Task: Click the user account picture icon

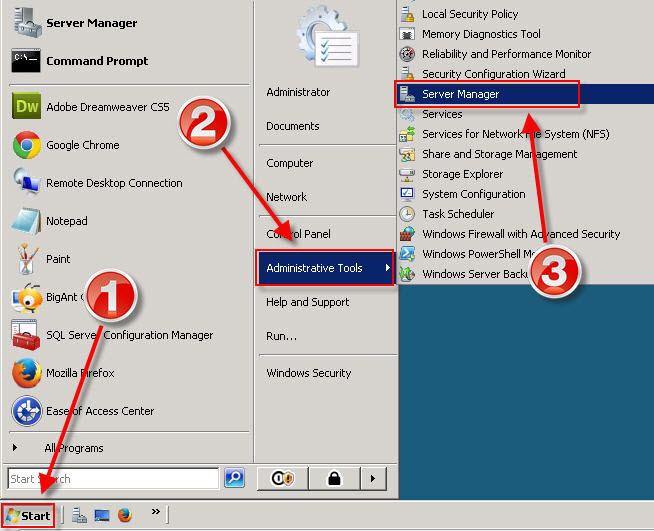Action: [x=328, y=35]
